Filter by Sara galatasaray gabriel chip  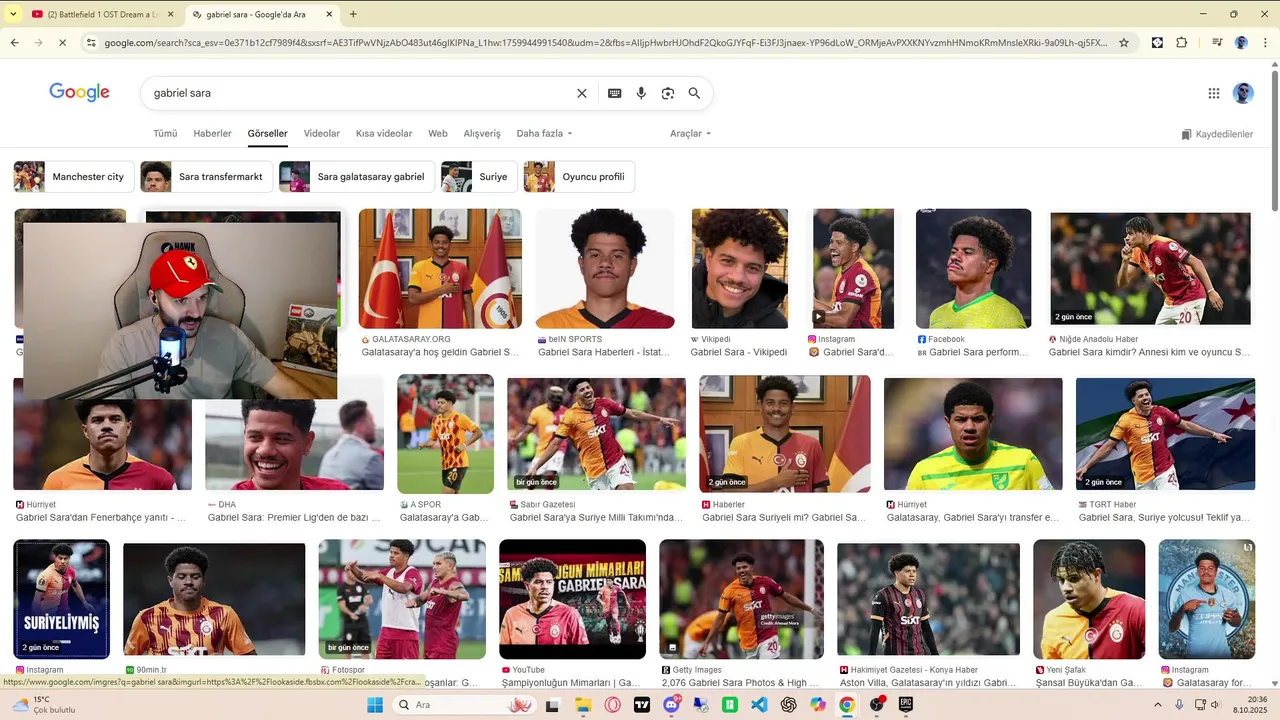356,177
